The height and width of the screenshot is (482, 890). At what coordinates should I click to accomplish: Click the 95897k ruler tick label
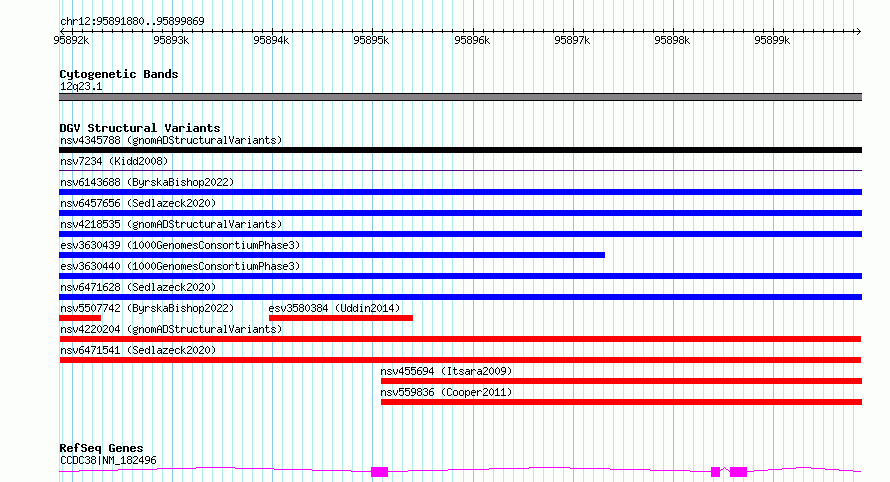point(572,40)
